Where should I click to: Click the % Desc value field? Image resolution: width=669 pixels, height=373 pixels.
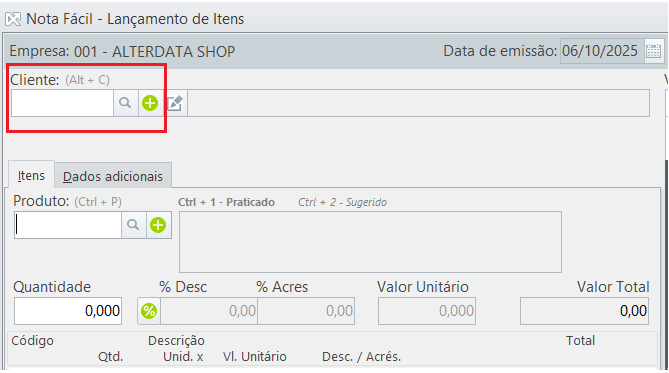[x=209, y=311]
